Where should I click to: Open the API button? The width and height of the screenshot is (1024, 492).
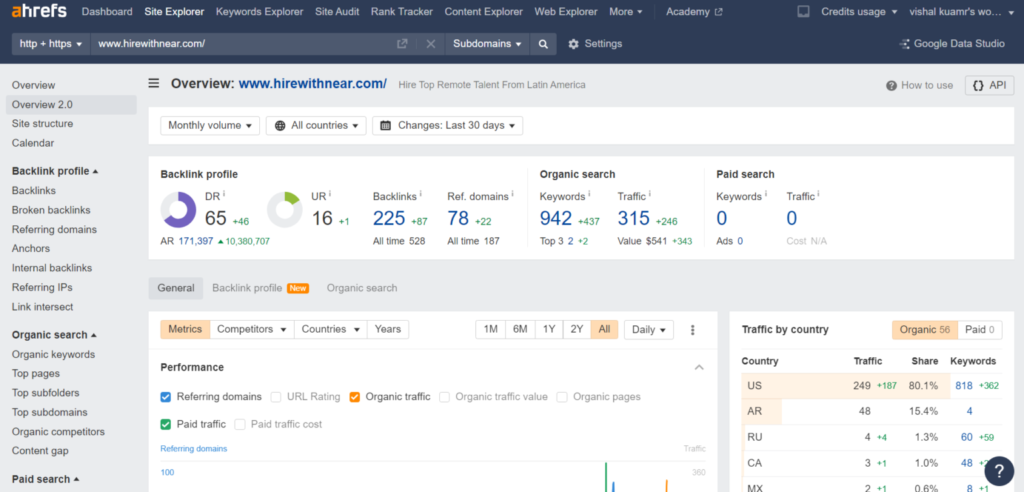tap(989, 85)
